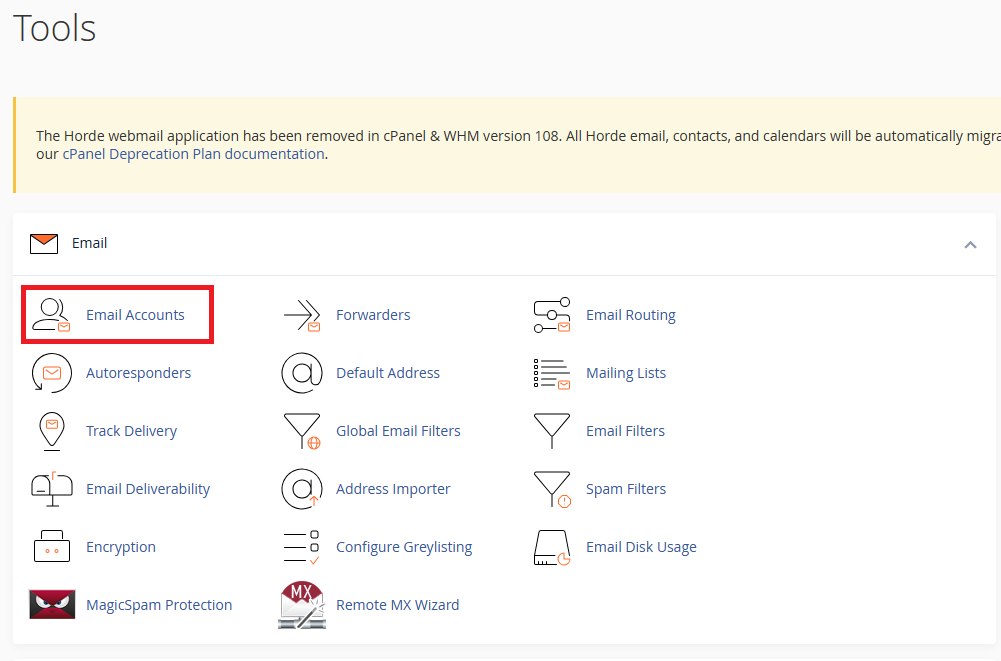Open the Forwarders link
Viewport: 1001px width, 661px height.
(373, 315)
